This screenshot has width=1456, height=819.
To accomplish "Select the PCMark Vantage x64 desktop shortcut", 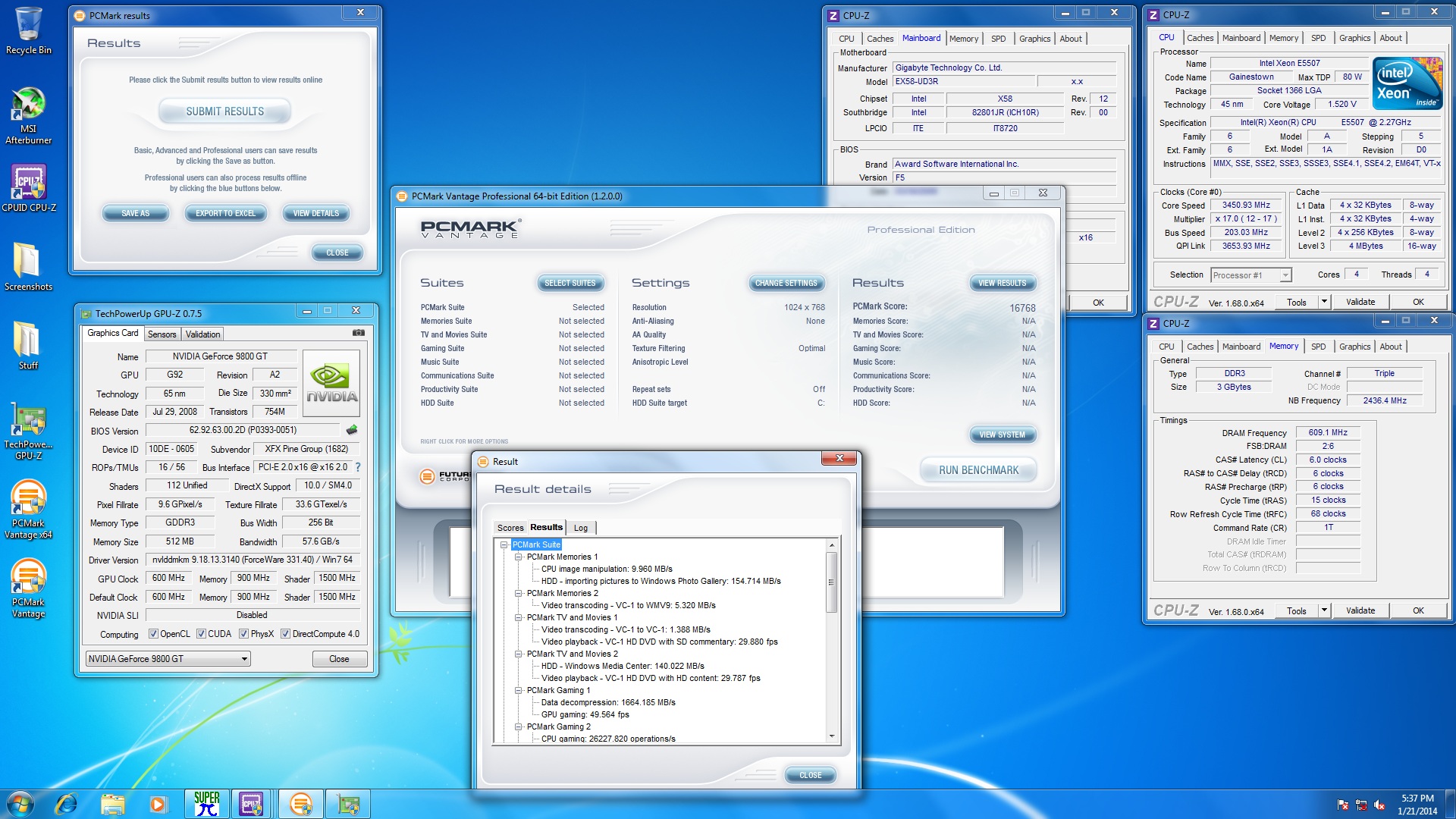I will pos(28,510).
